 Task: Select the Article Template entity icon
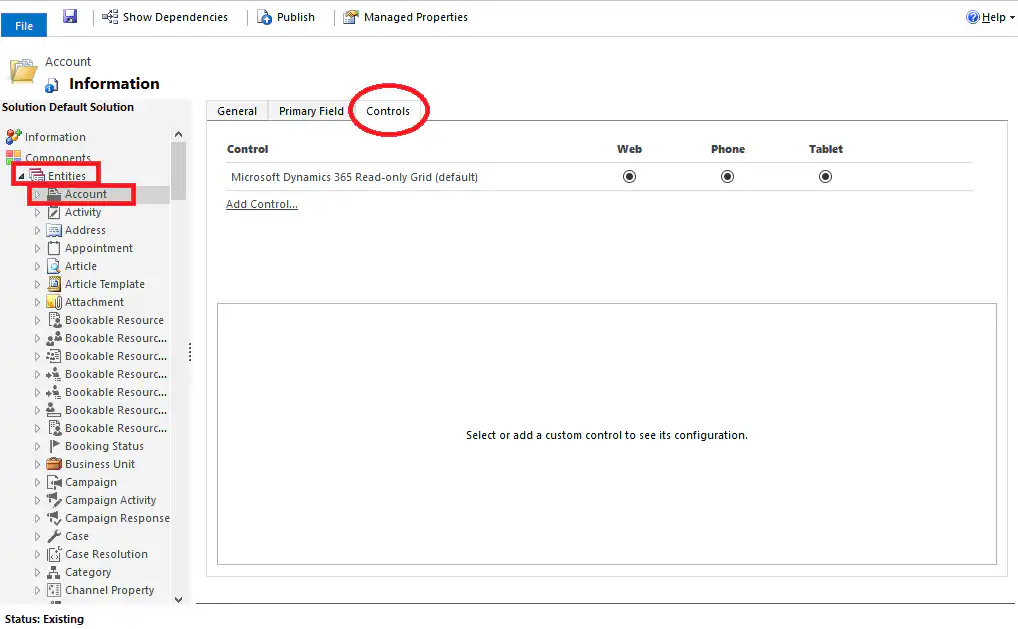[55, 284]
